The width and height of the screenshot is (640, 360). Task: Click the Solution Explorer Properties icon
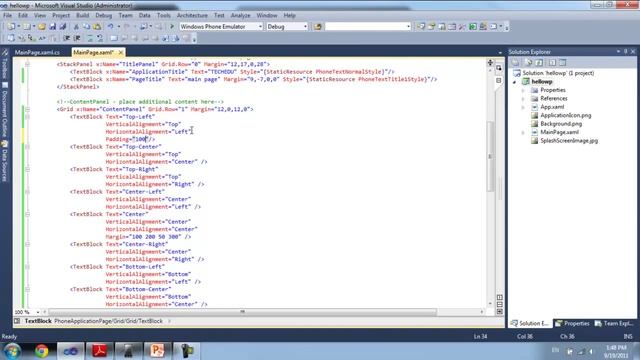(x=516, y=62)
